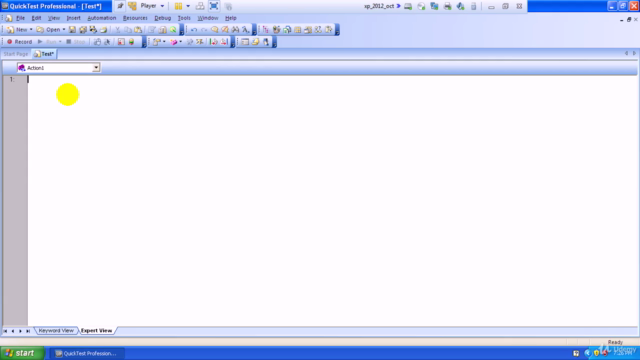Image resolution: width=640 pixels, height=360 pixels.
Task: Open the Tools menu
Action: pyautogui.click(x=184, y=18)
